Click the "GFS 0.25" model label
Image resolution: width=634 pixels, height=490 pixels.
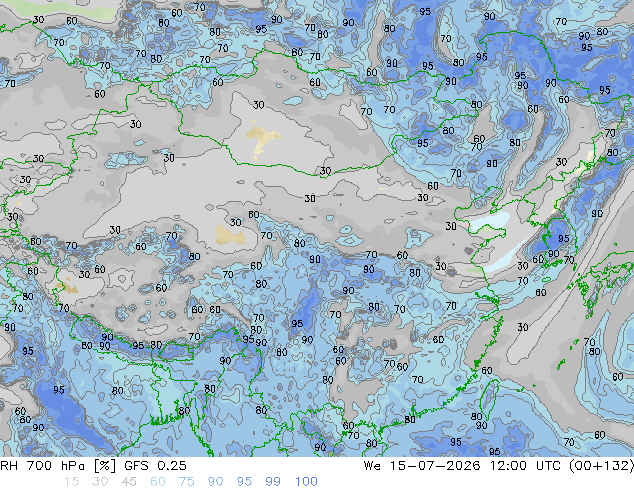click(x=155, y=466)
